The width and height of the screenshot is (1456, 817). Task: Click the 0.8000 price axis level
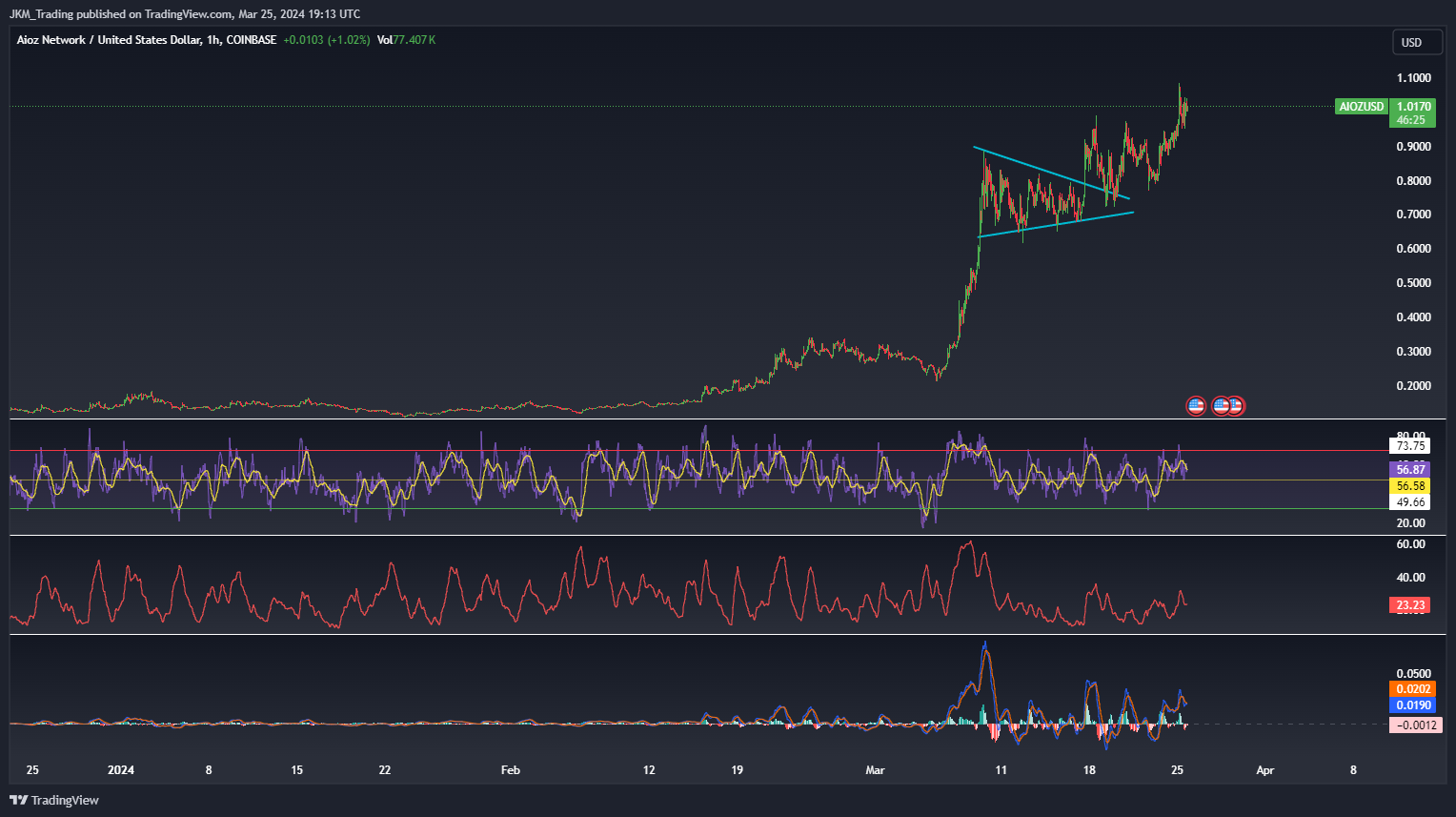[x=1413, y=181]
